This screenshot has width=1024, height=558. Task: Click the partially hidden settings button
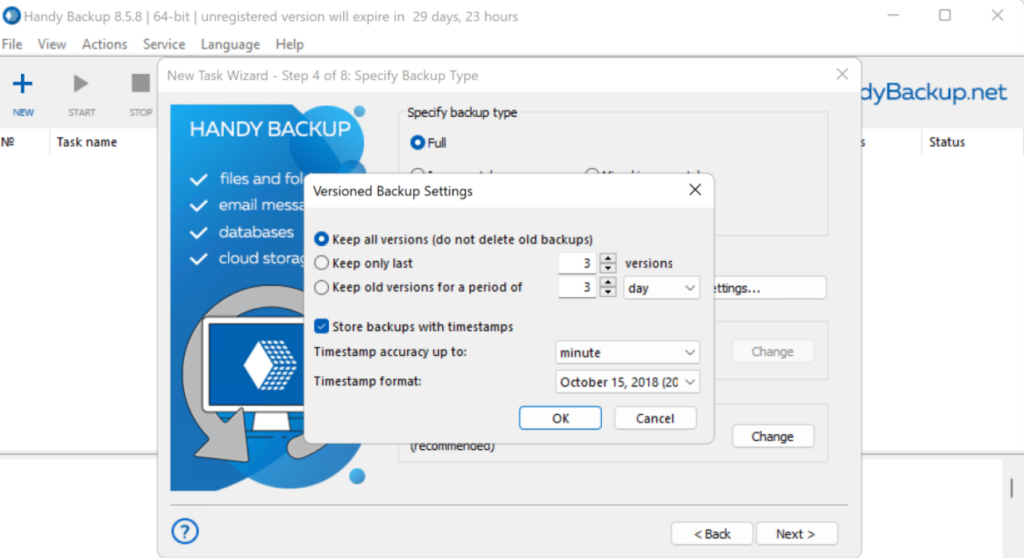pyautogui.click(x=769, y=288)
